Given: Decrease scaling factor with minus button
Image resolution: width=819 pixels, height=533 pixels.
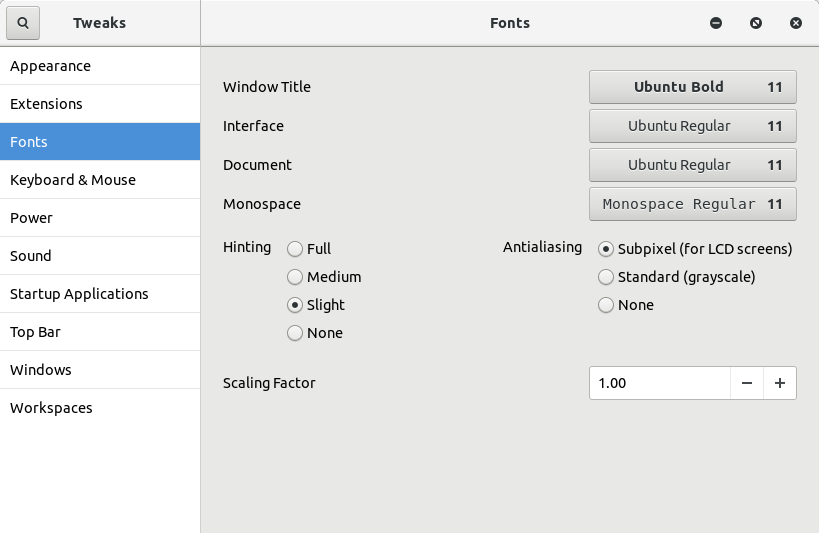Looking at the screenshot, I should (747, 383).
